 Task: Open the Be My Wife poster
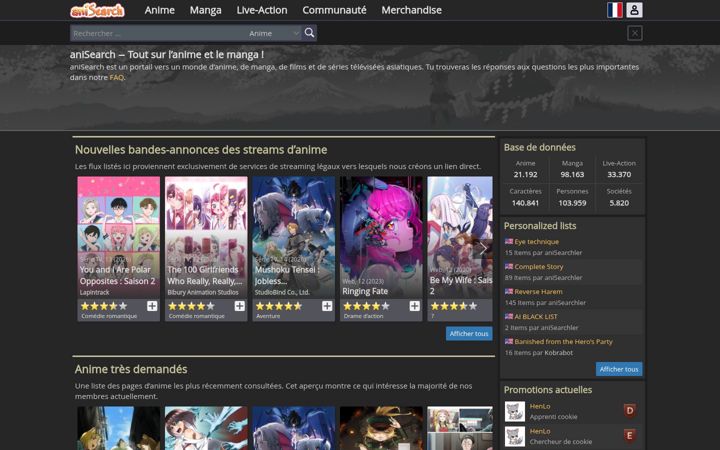[460, 237]
